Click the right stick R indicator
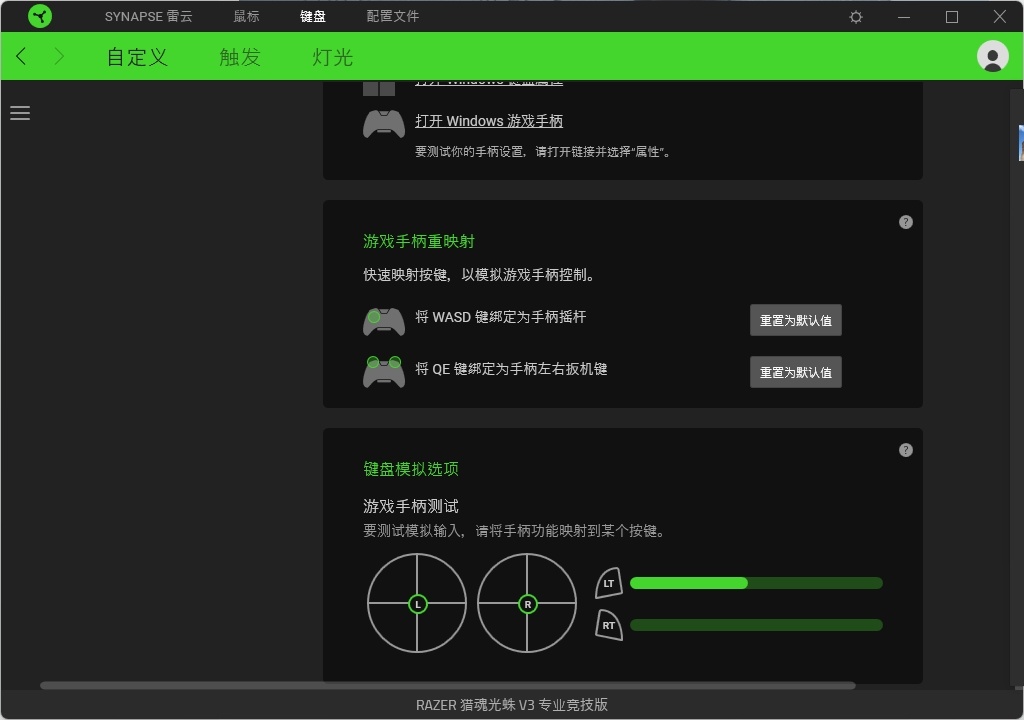The height and width of the screenshot is (720, 1024). (528, 604)
